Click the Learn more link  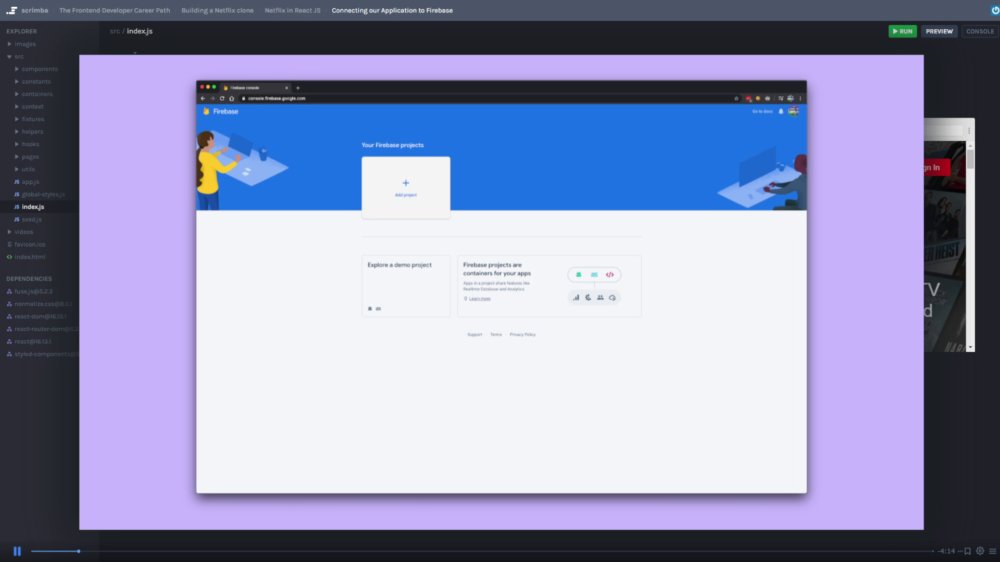click(x=480, y=299)
